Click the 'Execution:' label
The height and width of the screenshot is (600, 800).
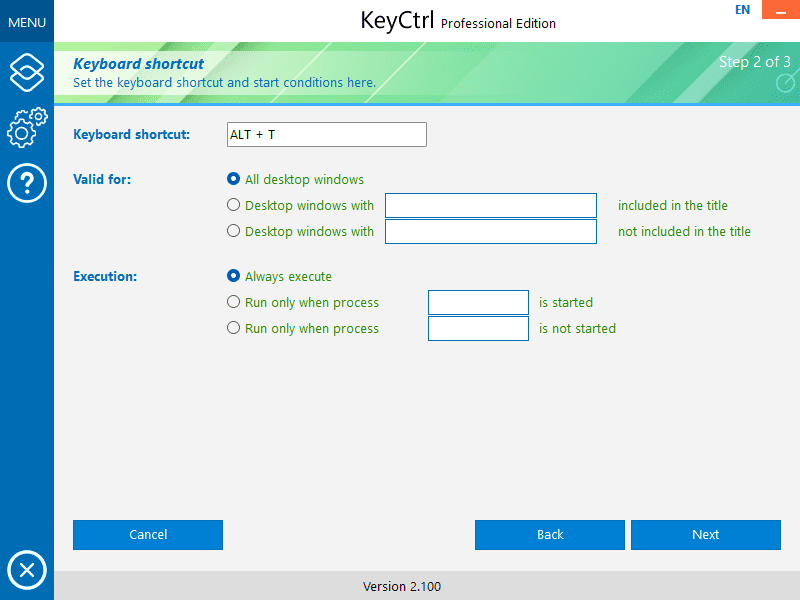[x=105, y=276]
